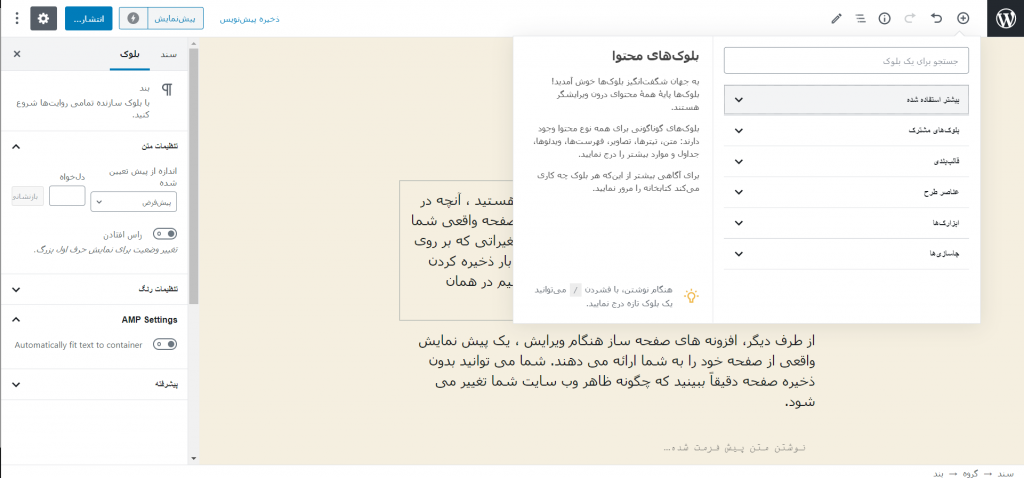Image resolution: width=1024 pixels, height=478 pixels.
Task: Enable Automatically fit text to container
Action: (x=165, y=344)
